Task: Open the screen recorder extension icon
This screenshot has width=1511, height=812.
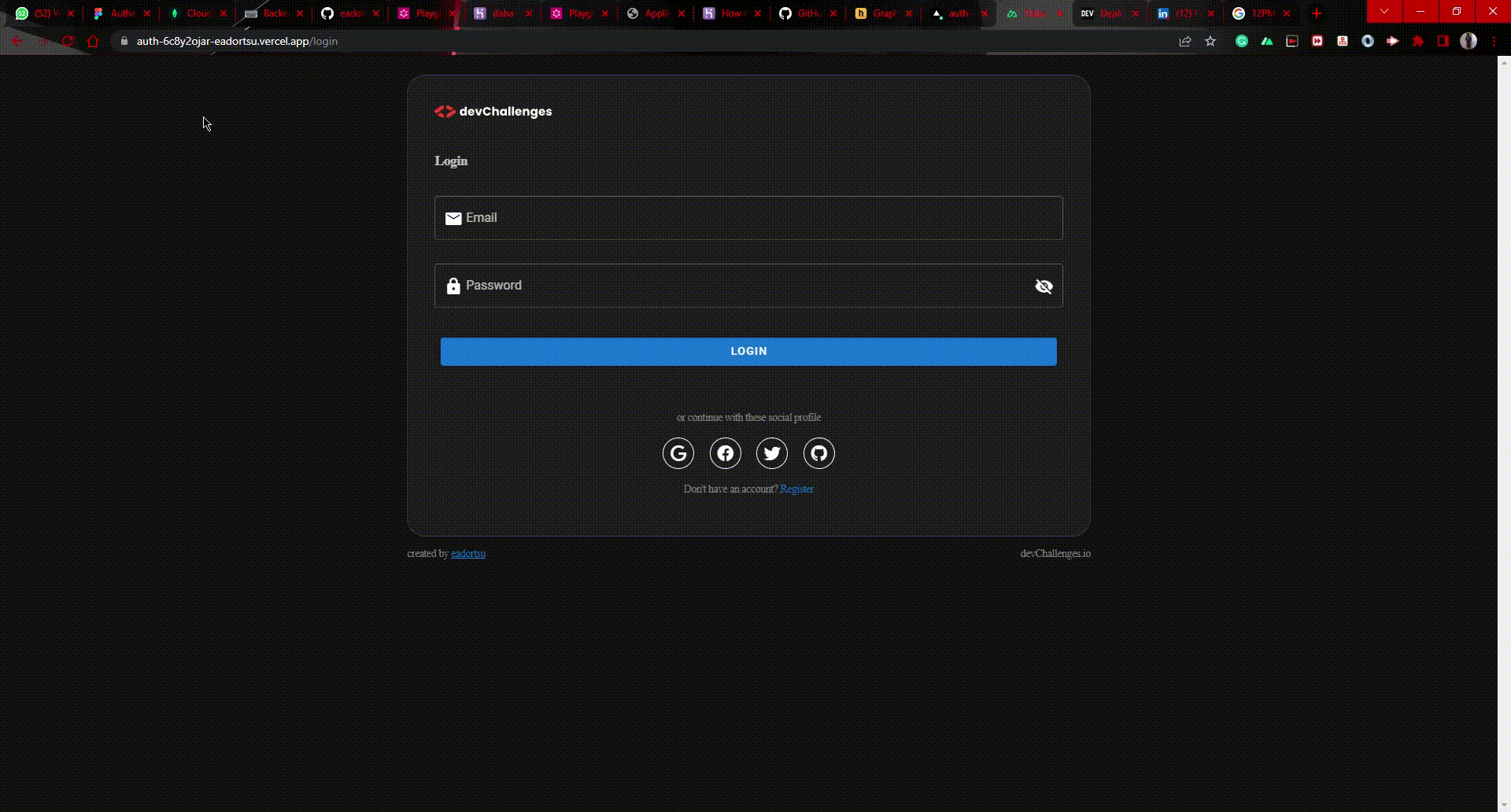Action: point(1292,41)
